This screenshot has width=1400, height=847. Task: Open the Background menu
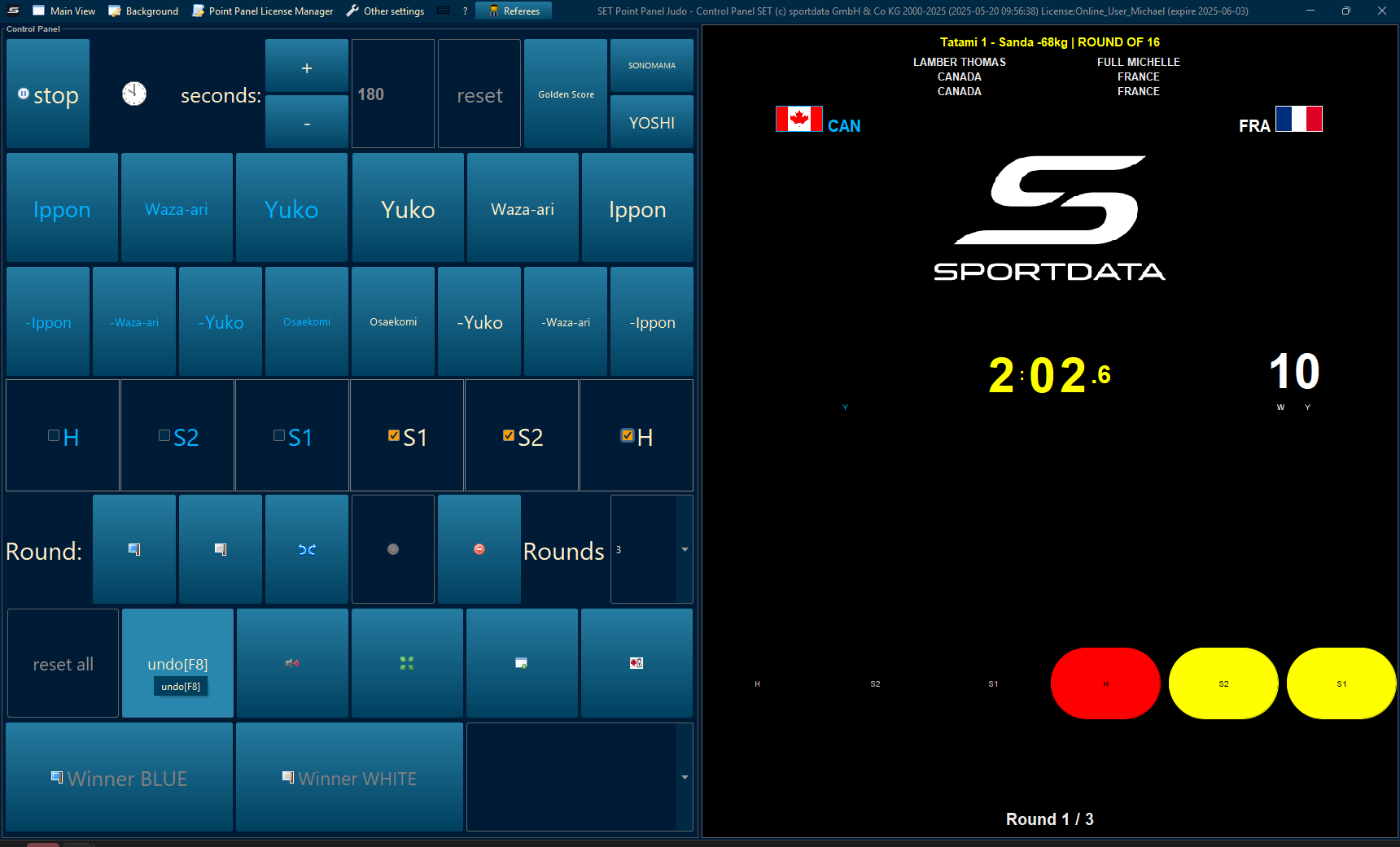(x=143, y=11)
